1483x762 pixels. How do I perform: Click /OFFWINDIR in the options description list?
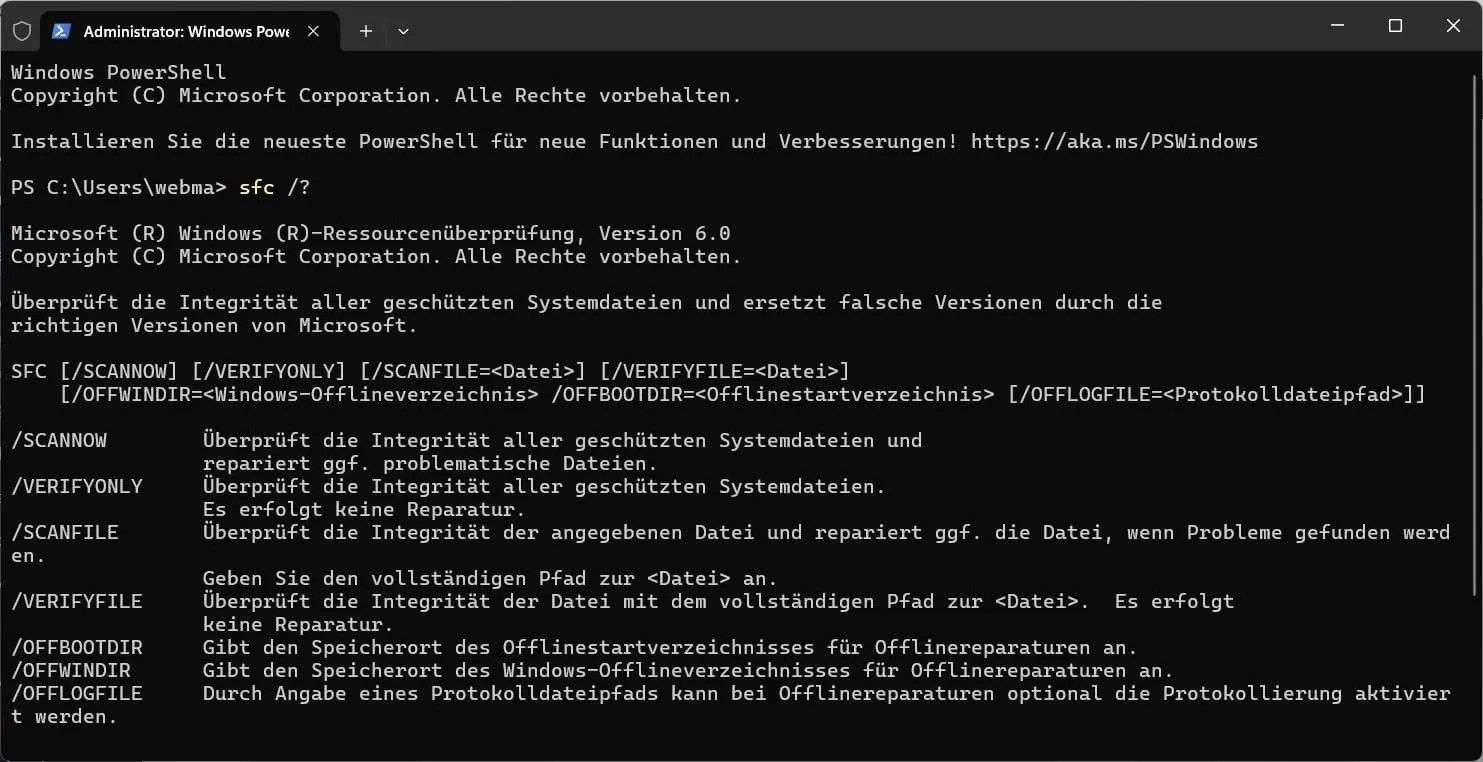[x=71, y=670]
